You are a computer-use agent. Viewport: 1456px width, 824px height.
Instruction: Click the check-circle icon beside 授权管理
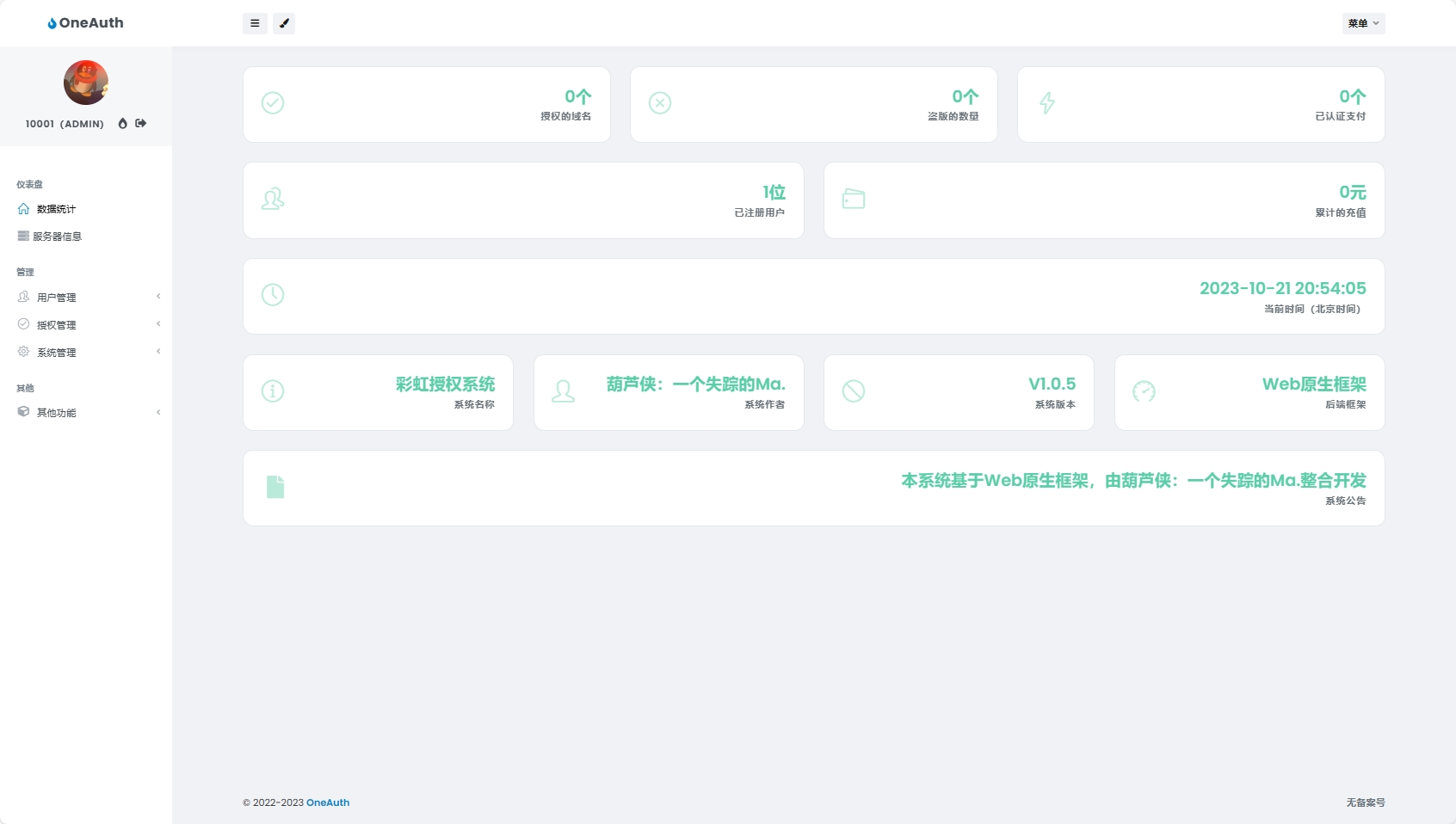click(23, 324)
